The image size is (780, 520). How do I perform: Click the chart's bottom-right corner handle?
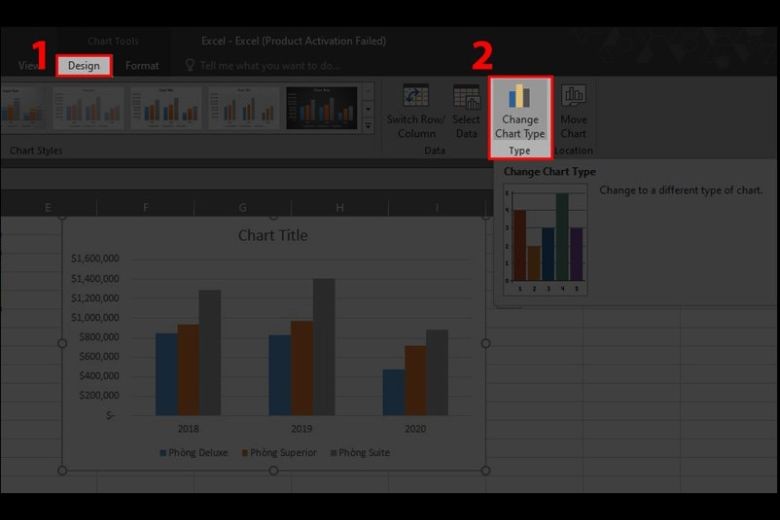[486, 470]
